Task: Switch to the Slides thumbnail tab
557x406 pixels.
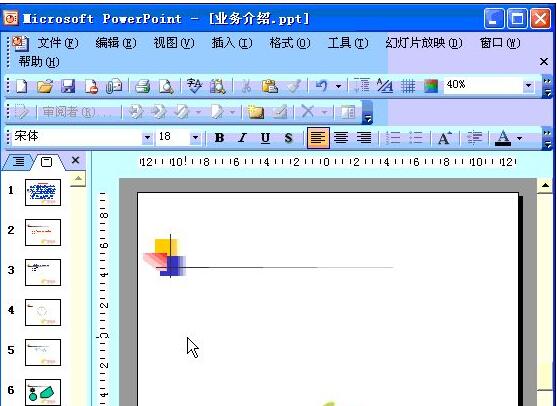Action: point(47,162)
